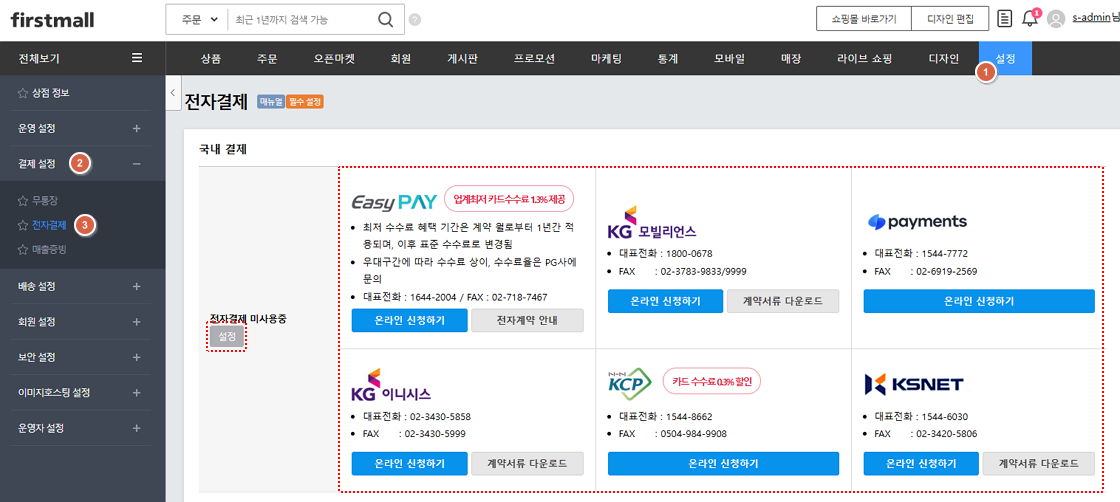Click the 필수 설정 badge
The width and height of the screenshot is (1120, 502).
pos(305,103)
